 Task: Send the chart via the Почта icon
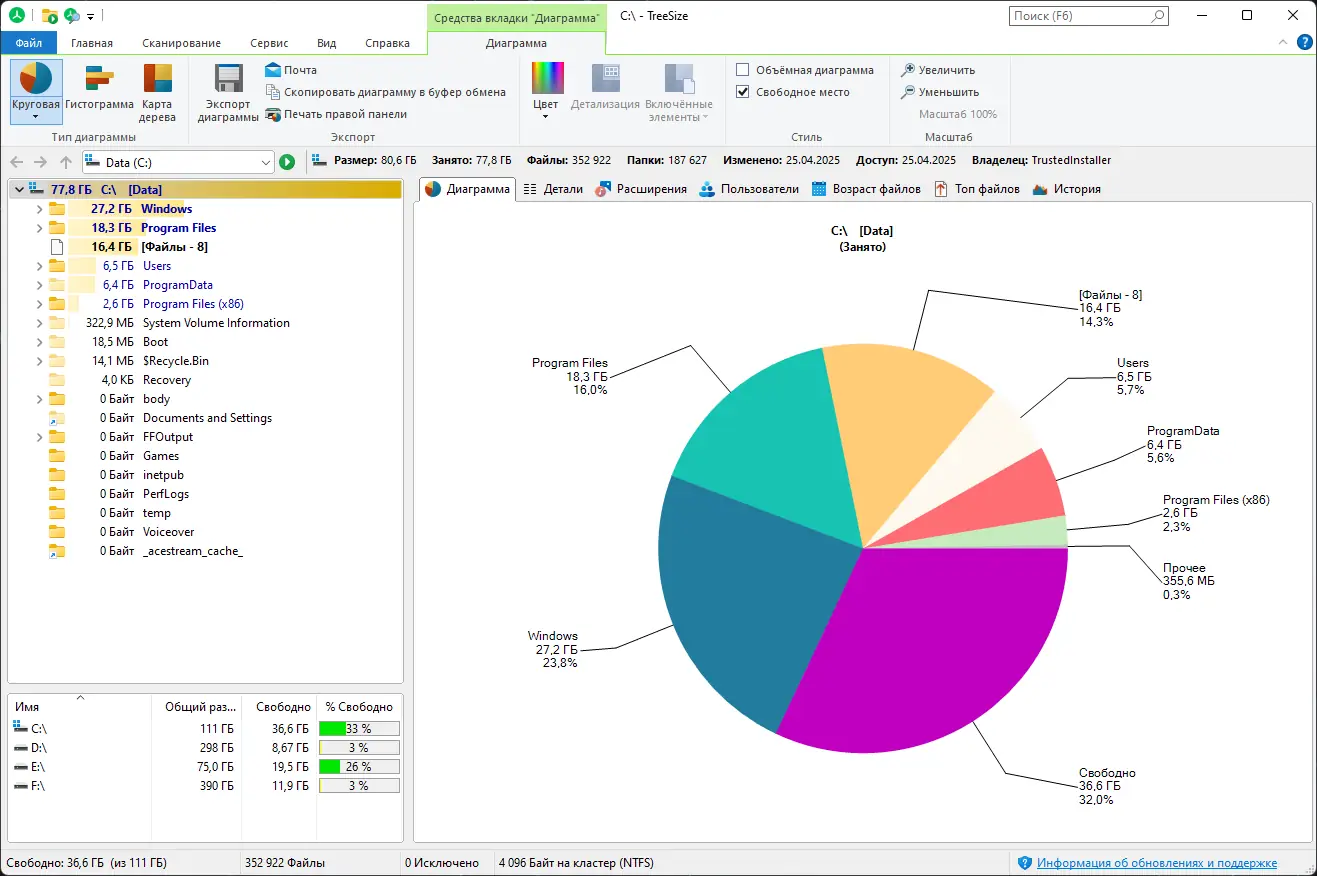click(x=273, y=70)
